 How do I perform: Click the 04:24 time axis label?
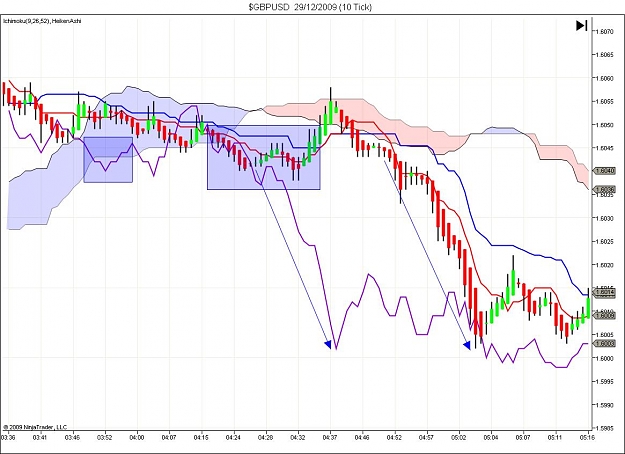(233, 437)
